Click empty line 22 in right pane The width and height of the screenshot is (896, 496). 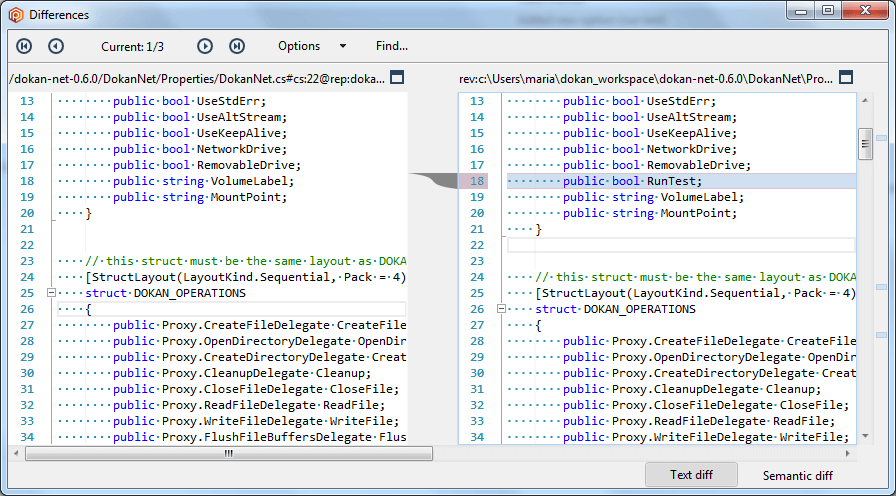click(681, 245)
